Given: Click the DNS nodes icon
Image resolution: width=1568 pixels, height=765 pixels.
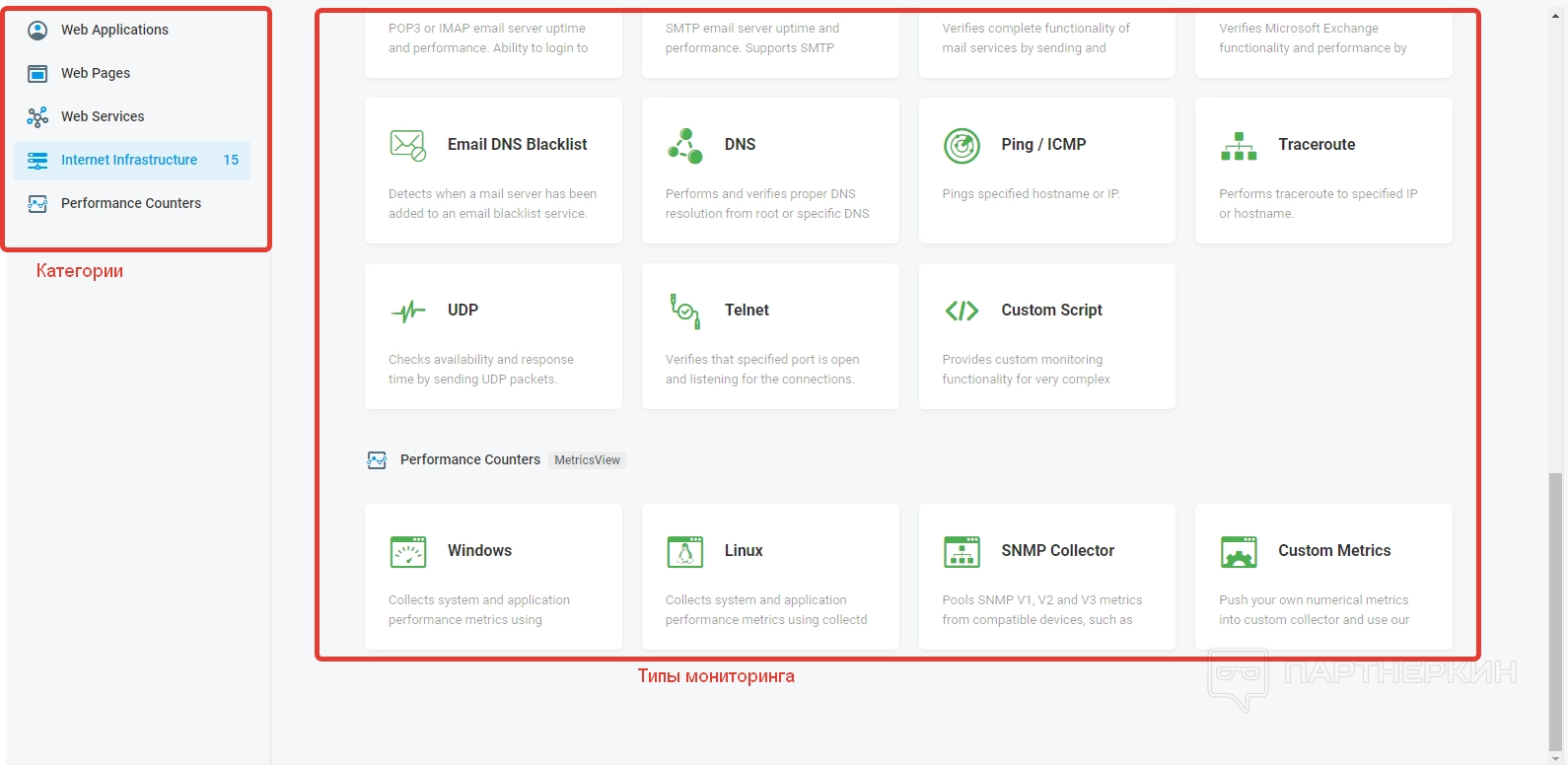Looking at the screenshot, I should [x=684, y=145].
